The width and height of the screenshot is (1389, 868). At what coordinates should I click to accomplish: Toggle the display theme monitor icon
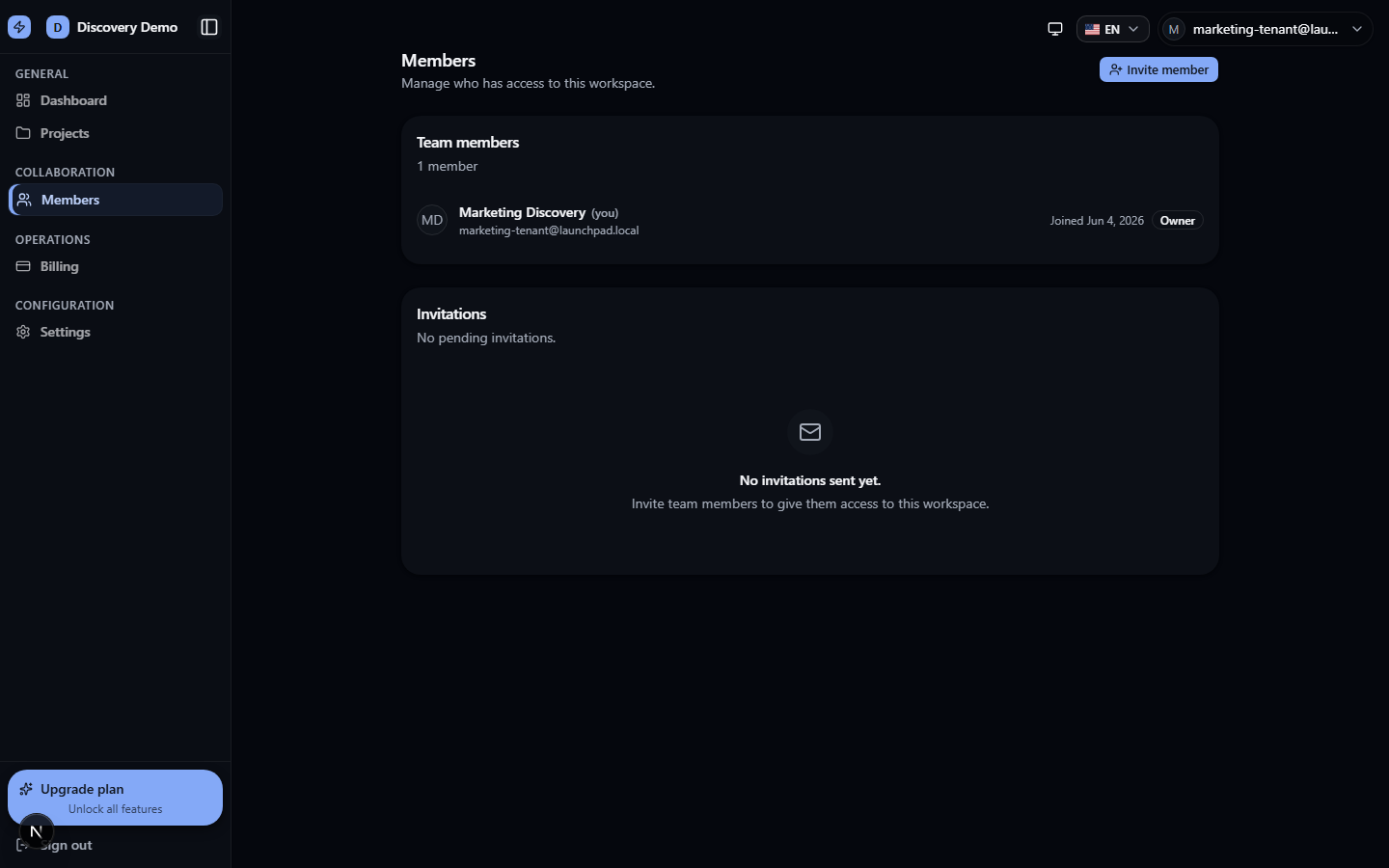click(x=1055, y=29)
